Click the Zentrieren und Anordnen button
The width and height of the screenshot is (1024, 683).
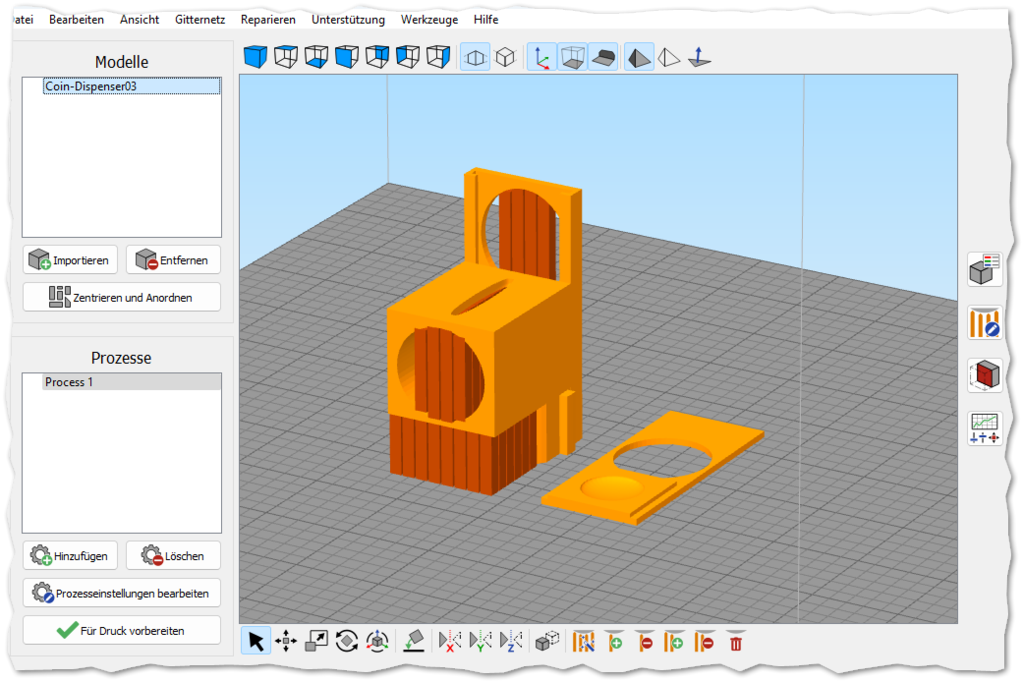(121, 296)
